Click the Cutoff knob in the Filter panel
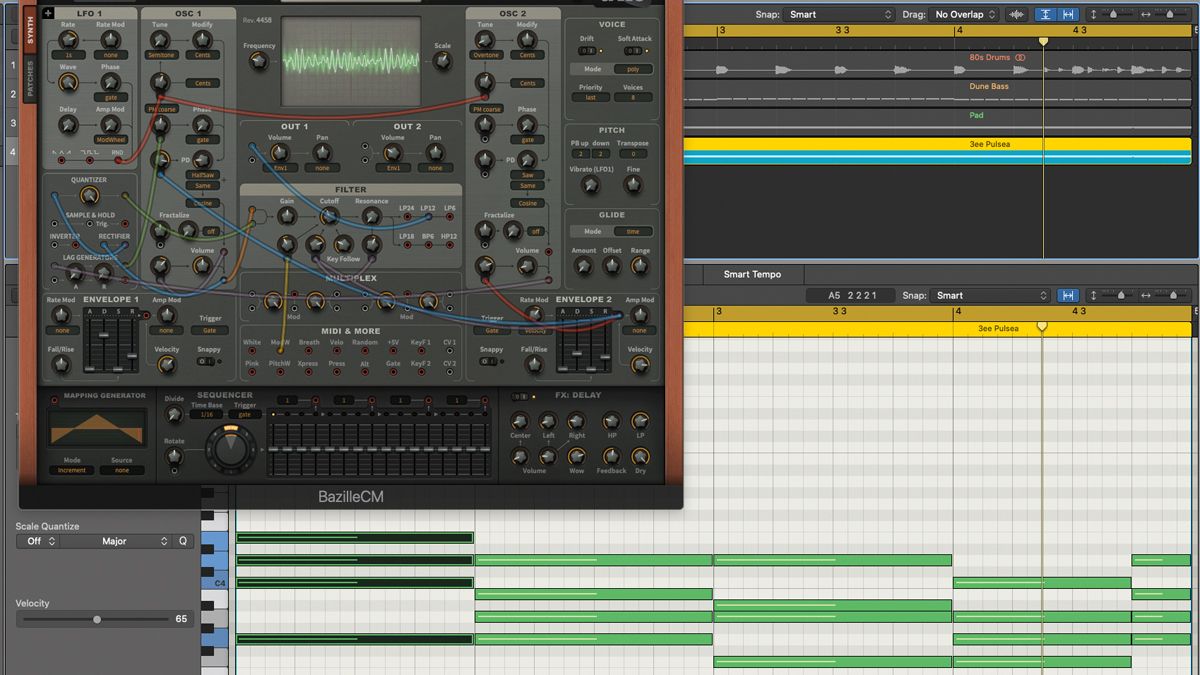The height and width of the screenshot is (675, 1200). pos(330,216)
